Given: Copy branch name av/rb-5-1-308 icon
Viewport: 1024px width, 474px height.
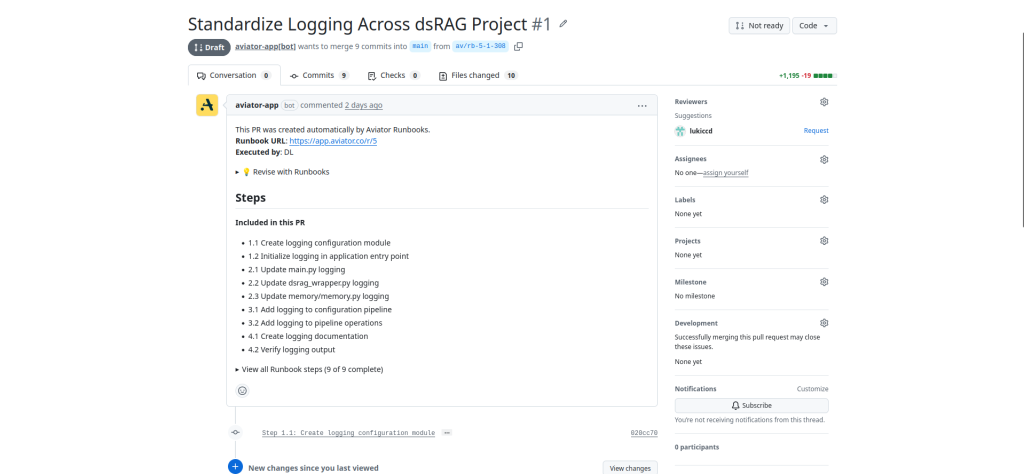Looking at the screenshot, I should [519, 46].
